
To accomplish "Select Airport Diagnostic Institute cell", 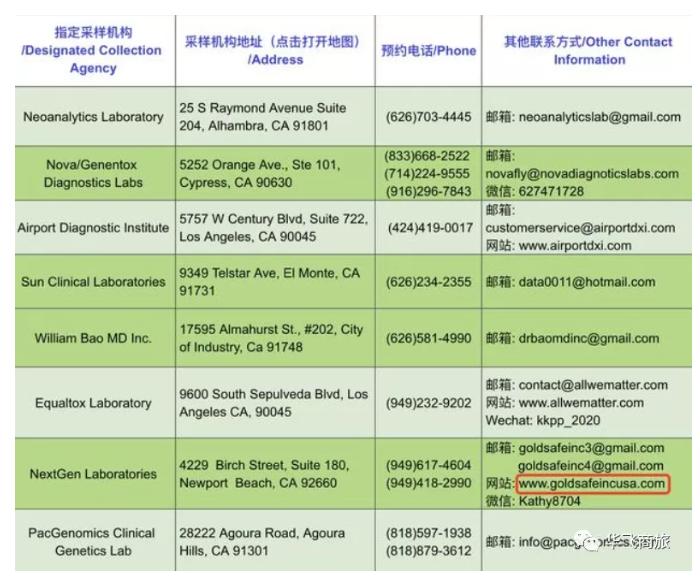I will pos(93,228).
